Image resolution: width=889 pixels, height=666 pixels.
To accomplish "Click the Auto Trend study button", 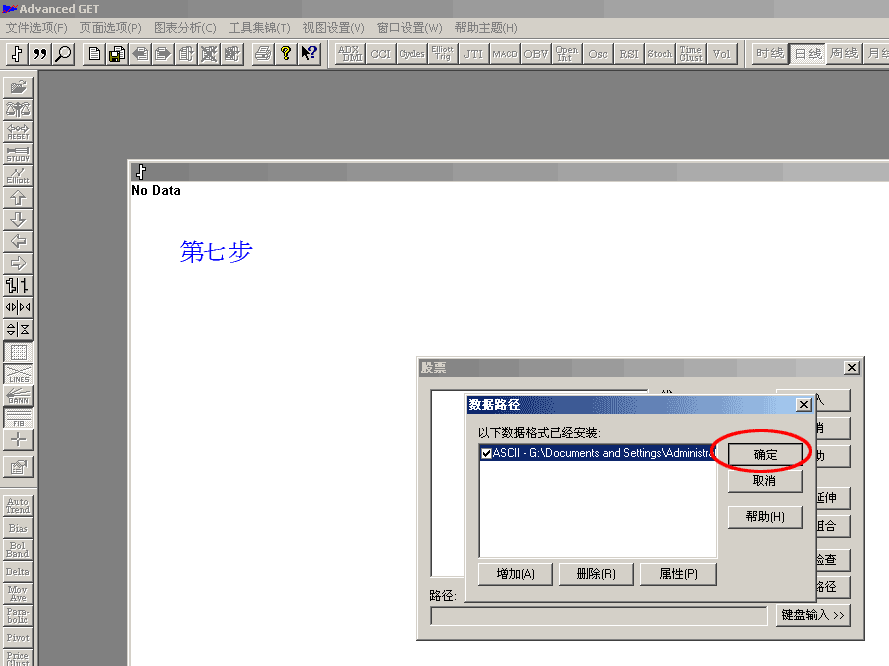I will tap(18, 506).
